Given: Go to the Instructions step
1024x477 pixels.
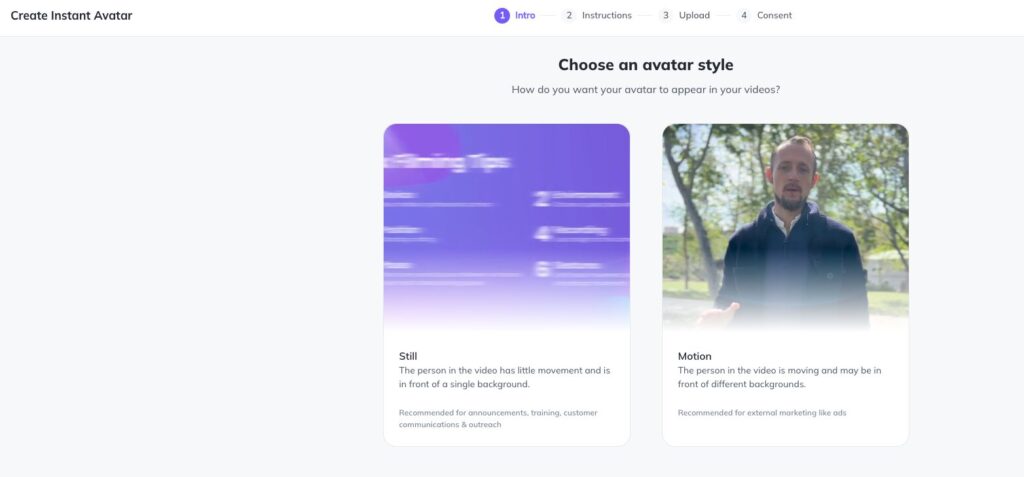Looking at the screenshot, I should pos(607,16).
